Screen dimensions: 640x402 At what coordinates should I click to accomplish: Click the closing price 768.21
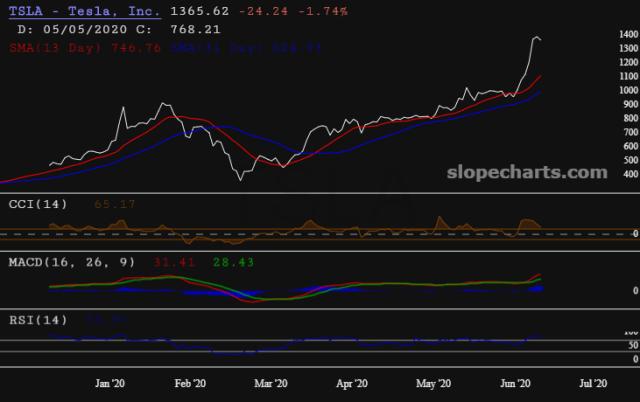tap(195, 29)
